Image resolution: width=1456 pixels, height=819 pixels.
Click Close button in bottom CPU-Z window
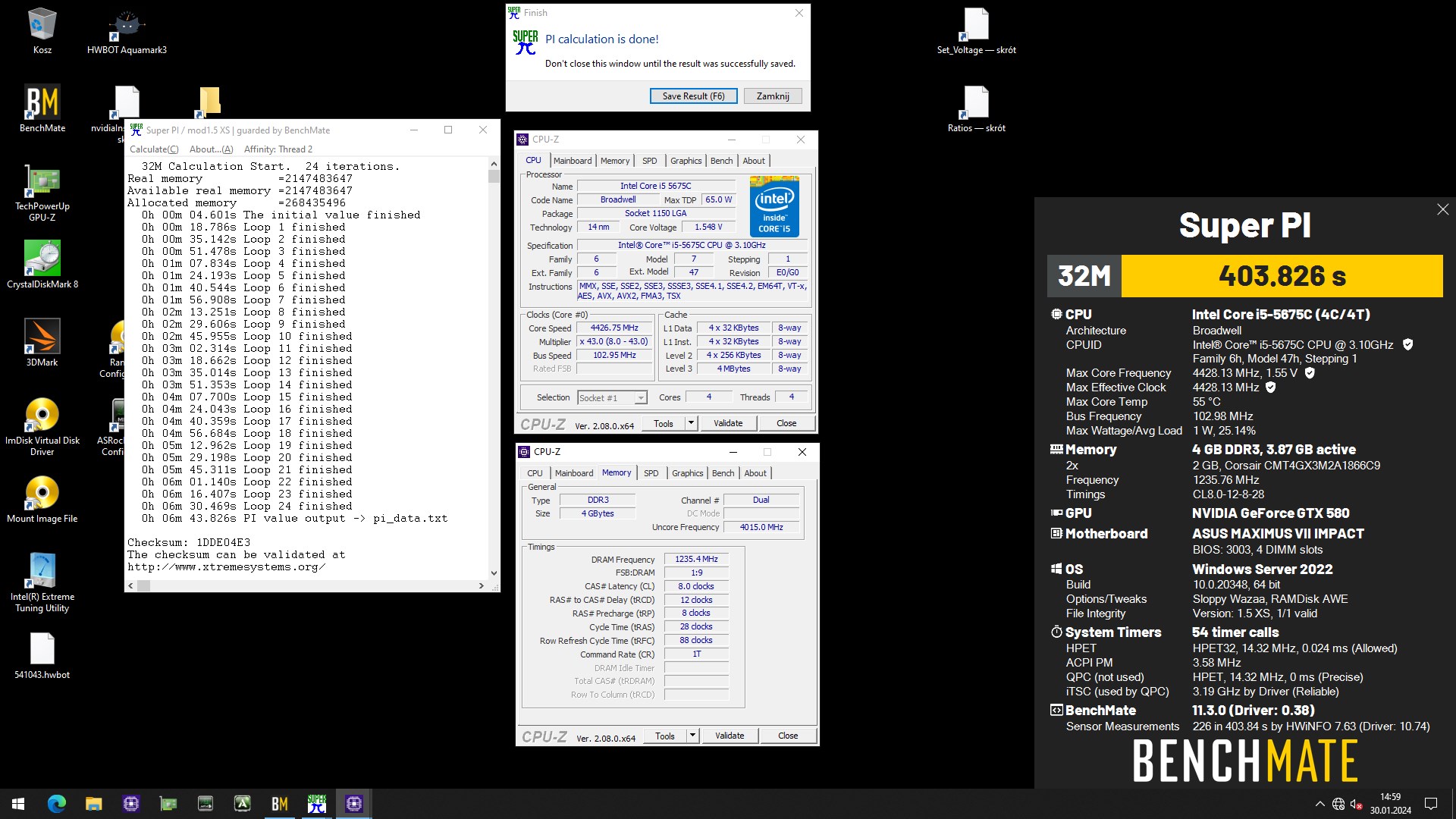788,736
